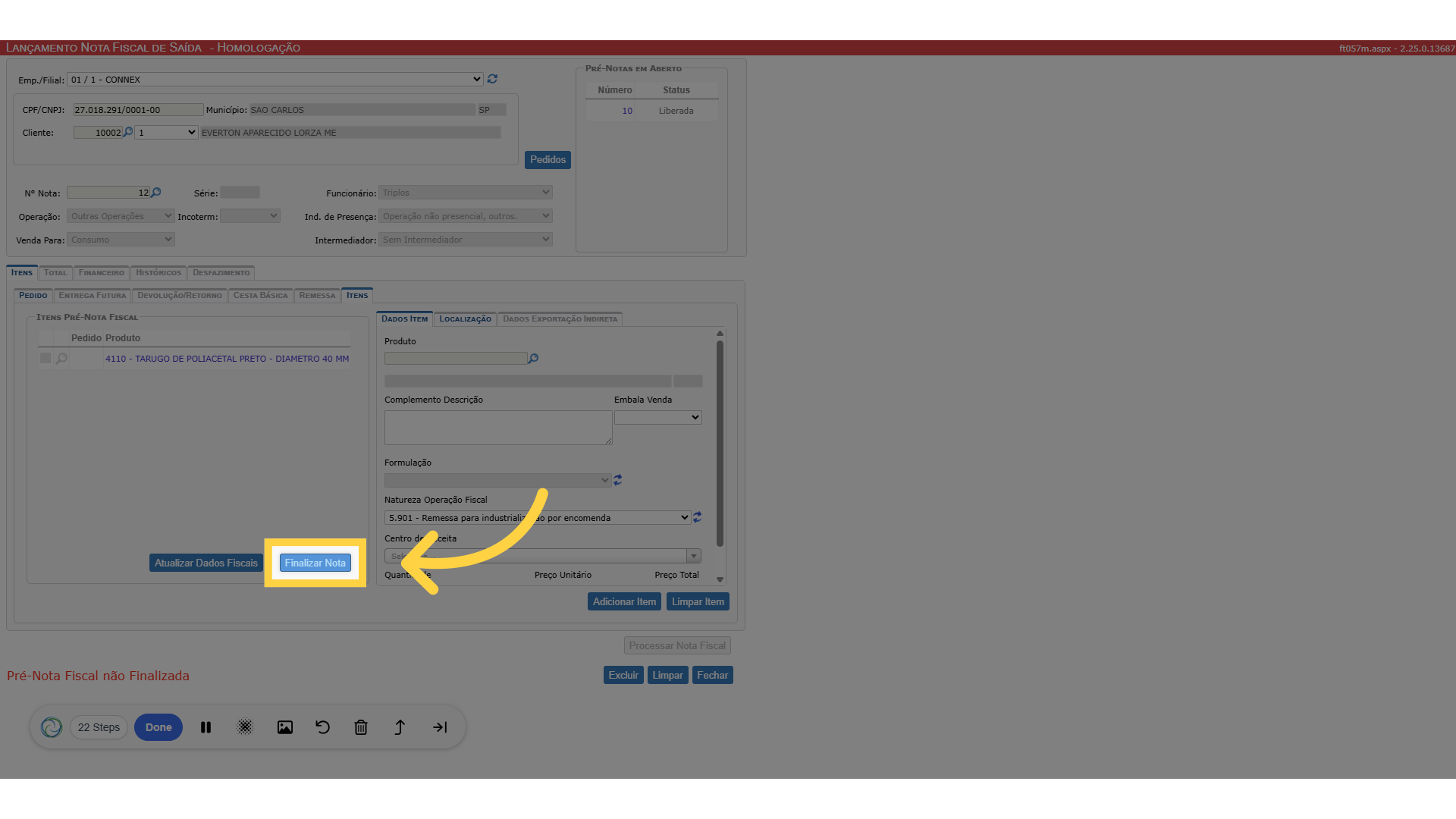Click the Excluir button
1456x819 pixels.
point(623,675)
